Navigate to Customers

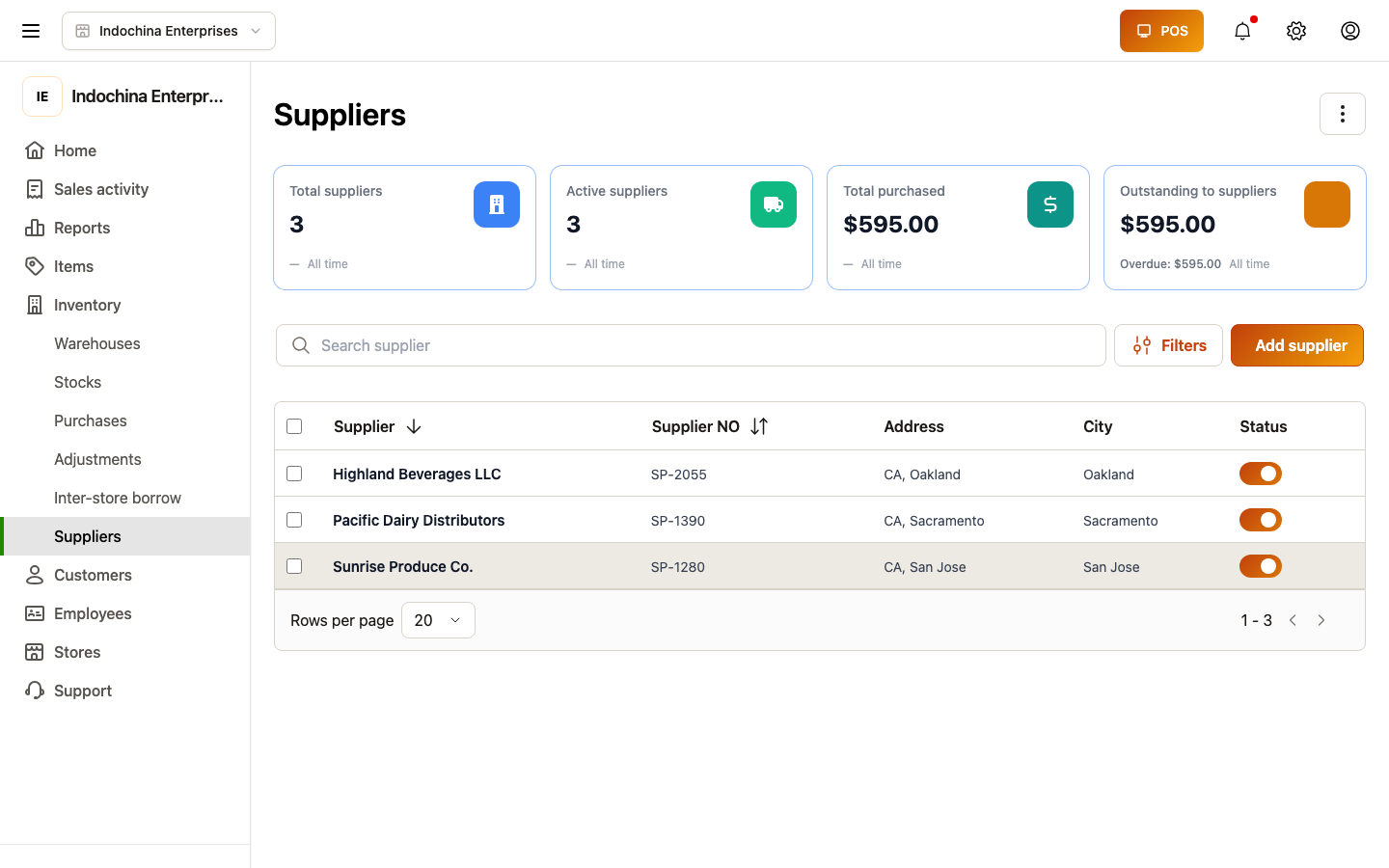pos(125,575)
